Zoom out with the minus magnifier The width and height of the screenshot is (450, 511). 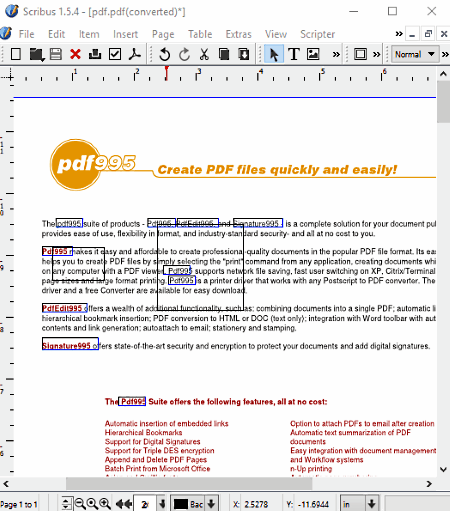[x=80, y=504]
